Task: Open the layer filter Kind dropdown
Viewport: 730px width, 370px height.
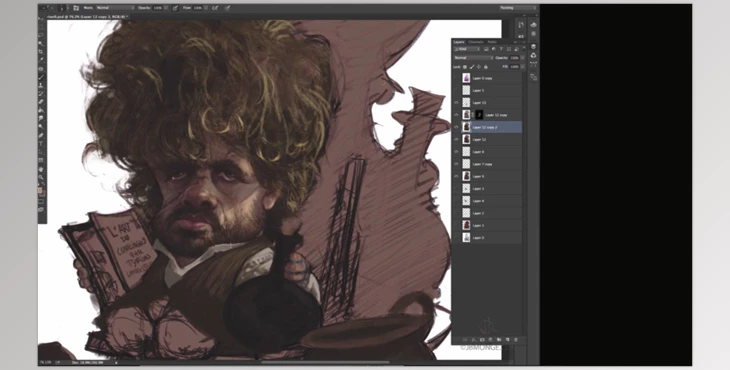Action: pos(467,49)
